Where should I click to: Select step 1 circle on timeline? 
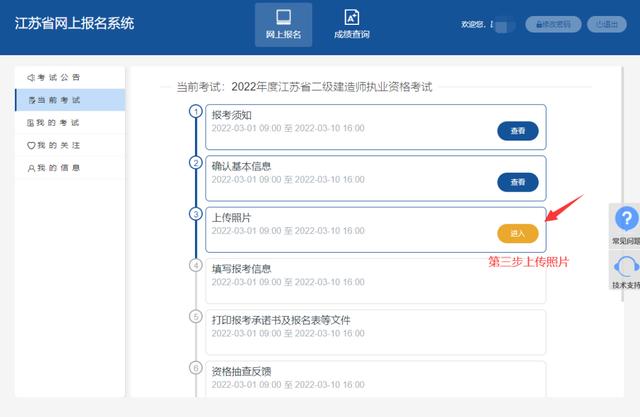(x=195, y=110)
